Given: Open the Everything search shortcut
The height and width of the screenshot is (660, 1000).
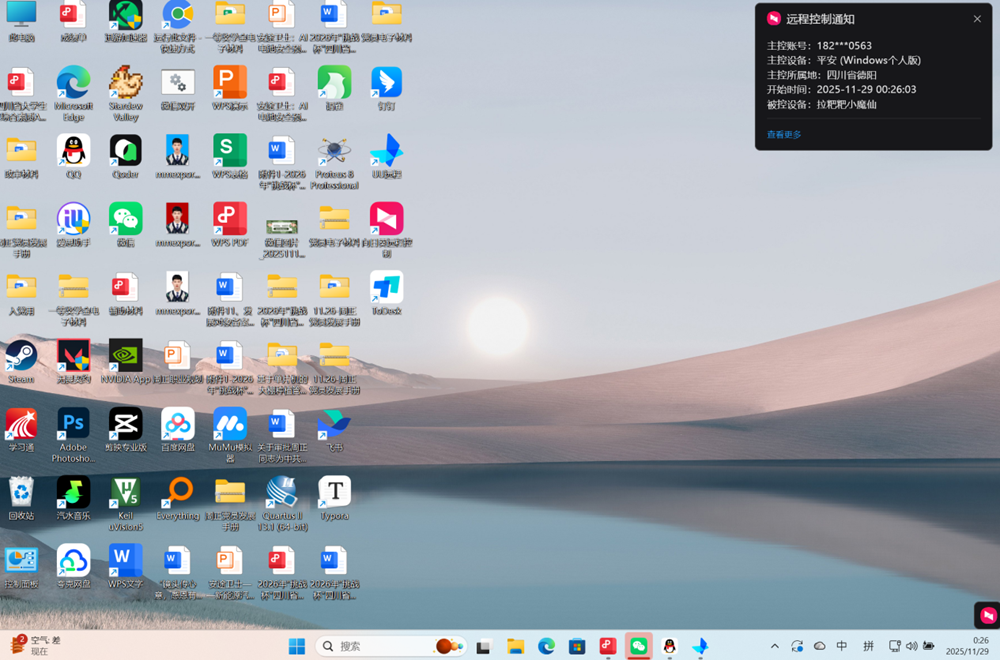Looking at the screenshot, I should tap(178, 494).
